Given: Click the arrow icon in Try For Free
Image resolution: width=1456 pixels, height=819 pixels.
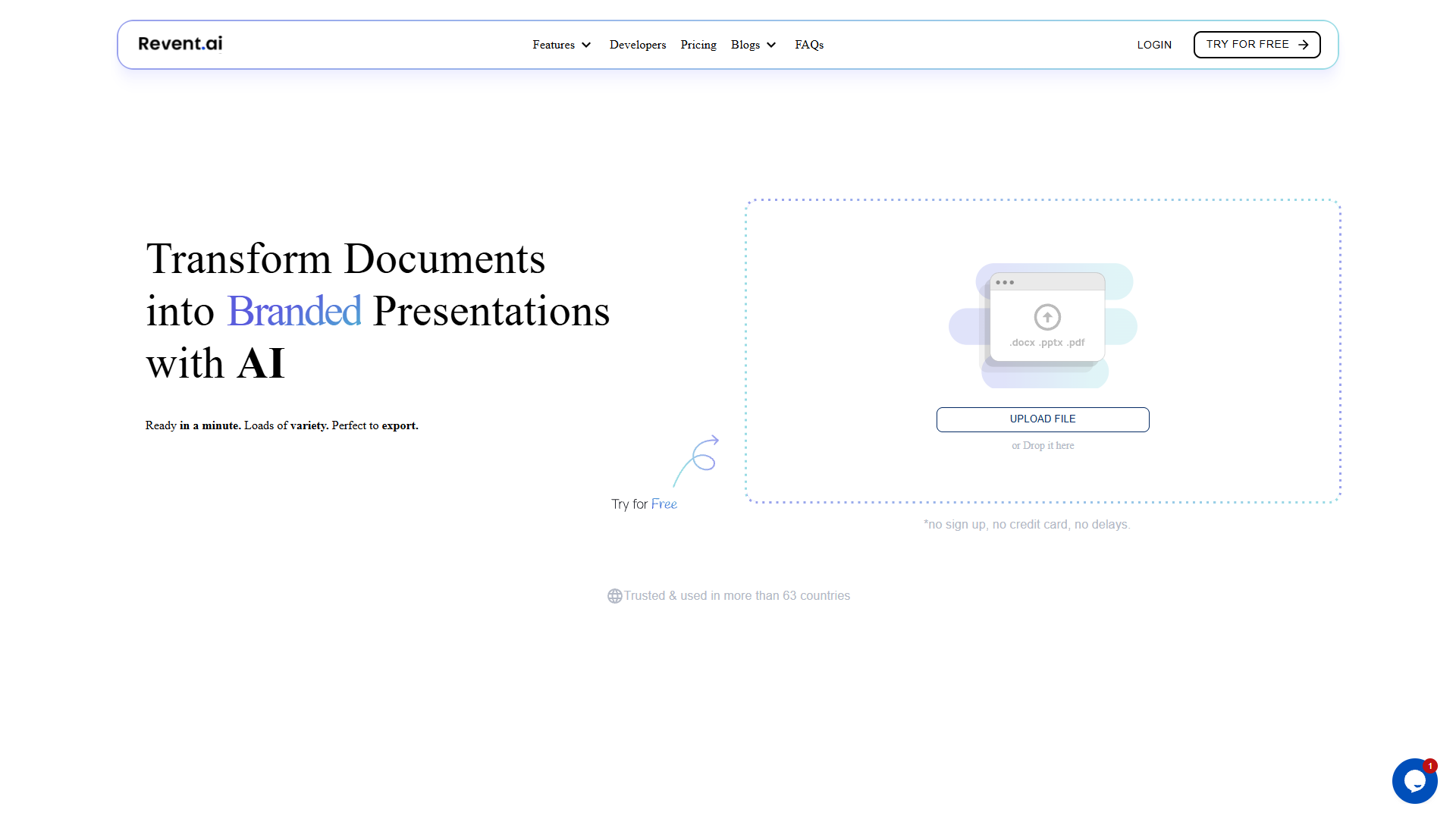Looking at the screenshot, I should pos(1304,45).
